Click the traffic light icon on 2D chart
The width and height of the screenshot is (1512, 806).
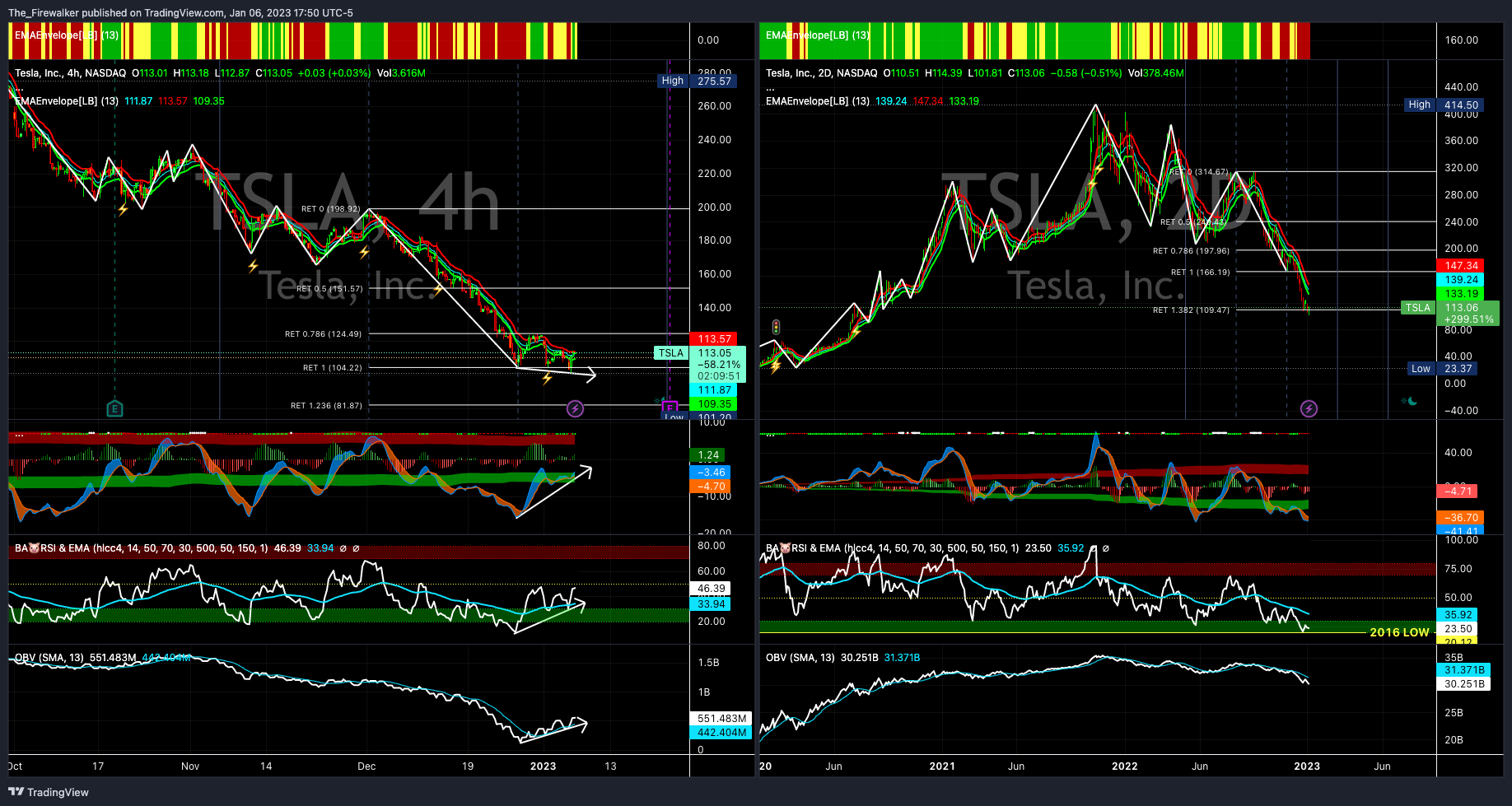tap(776, 327)
